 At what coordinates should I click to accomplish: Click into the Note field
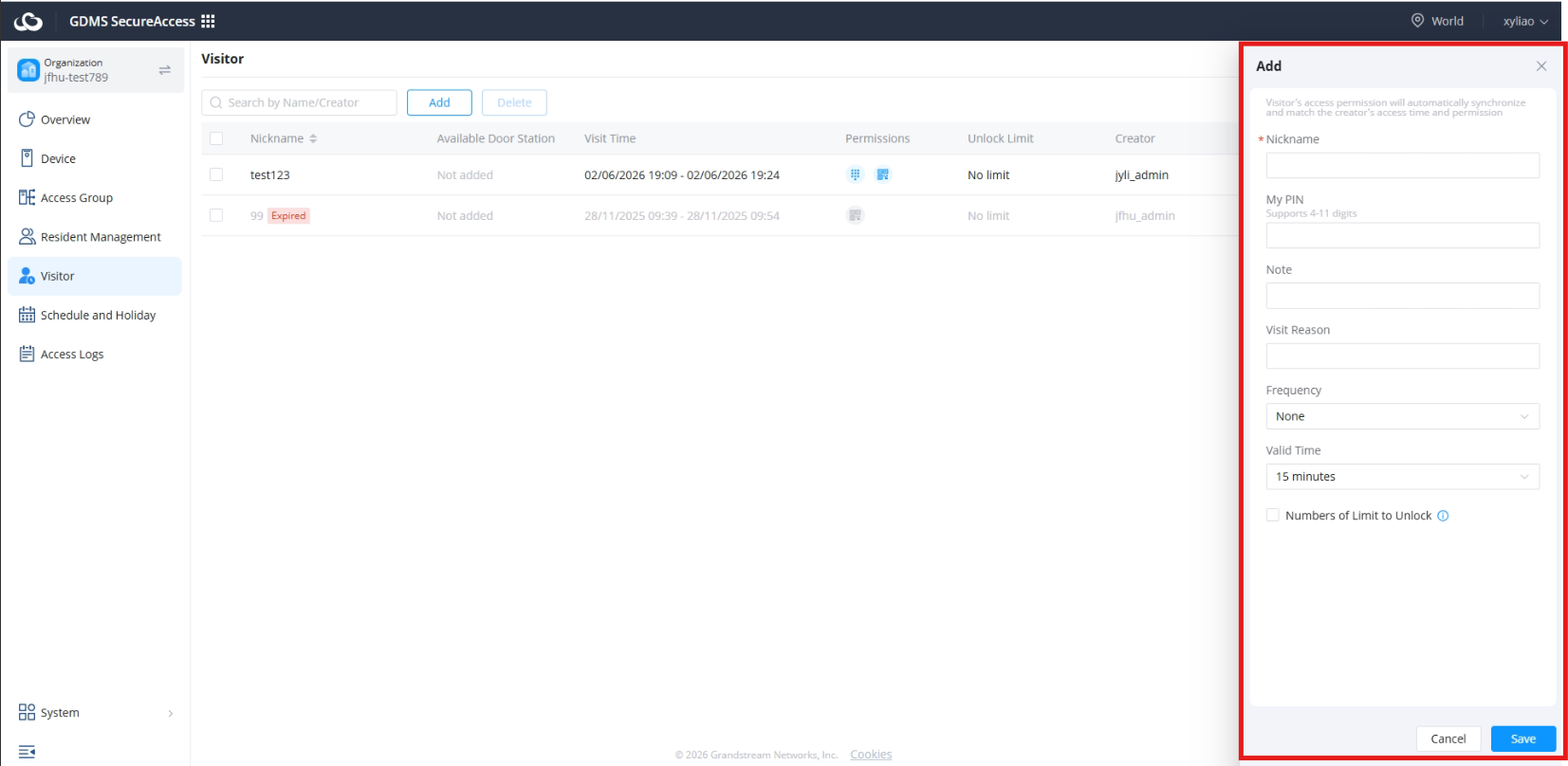pyautogui.click(x=1402, y=296)
